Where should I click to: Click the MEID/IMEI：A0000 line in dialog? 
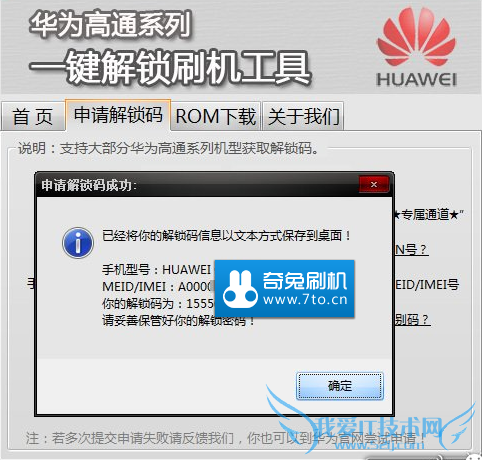[x=158, y=287]
